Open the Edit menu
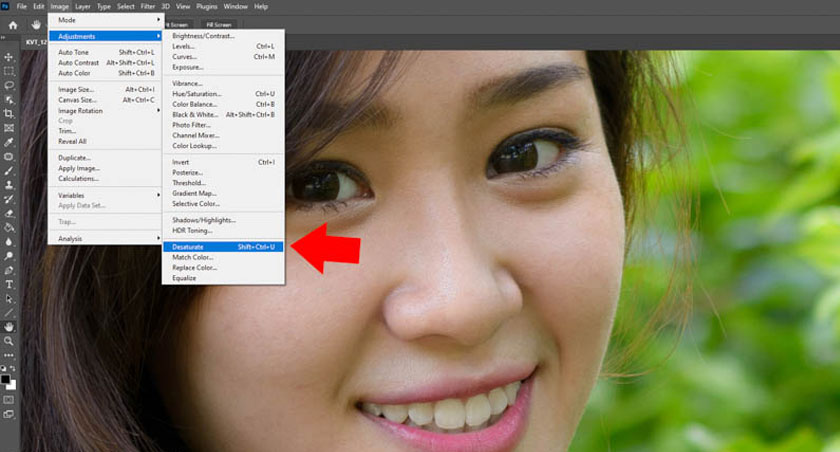This screenshot has height=452, width=840. click(x=39, y=6)
